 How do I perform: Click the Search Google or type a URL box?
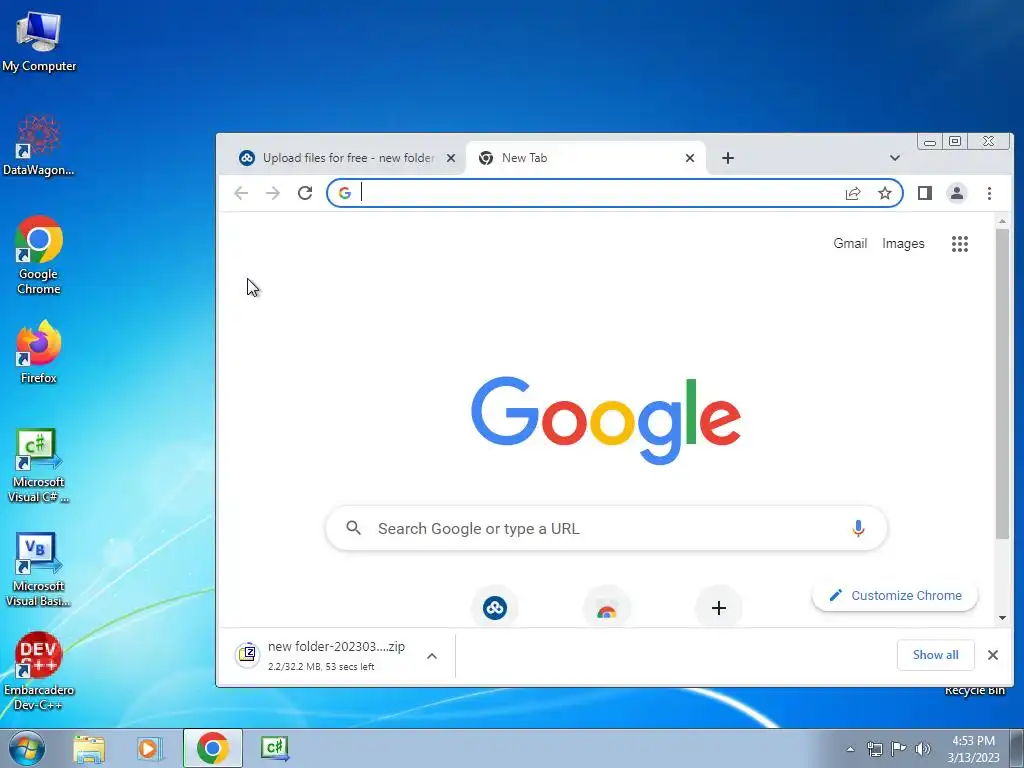click(606, 528)
